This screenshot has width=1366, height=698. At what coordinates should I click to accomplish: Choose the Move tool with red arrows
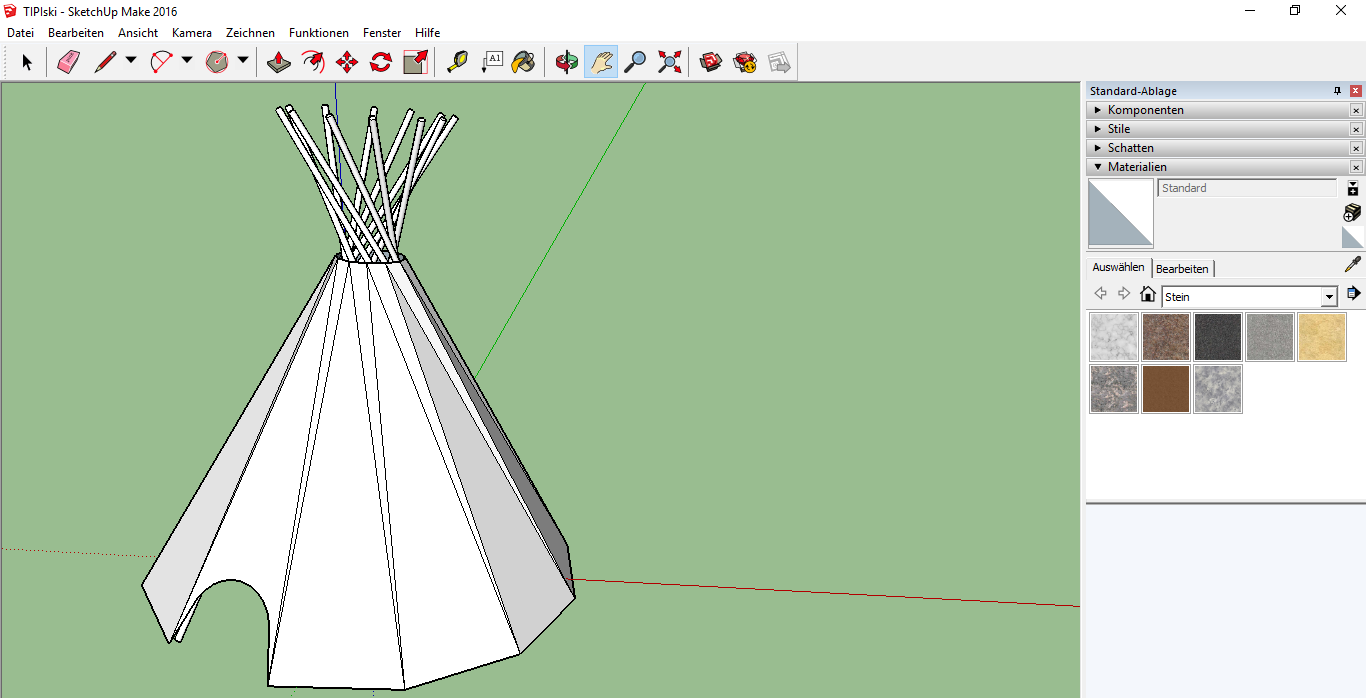[347, 63]
